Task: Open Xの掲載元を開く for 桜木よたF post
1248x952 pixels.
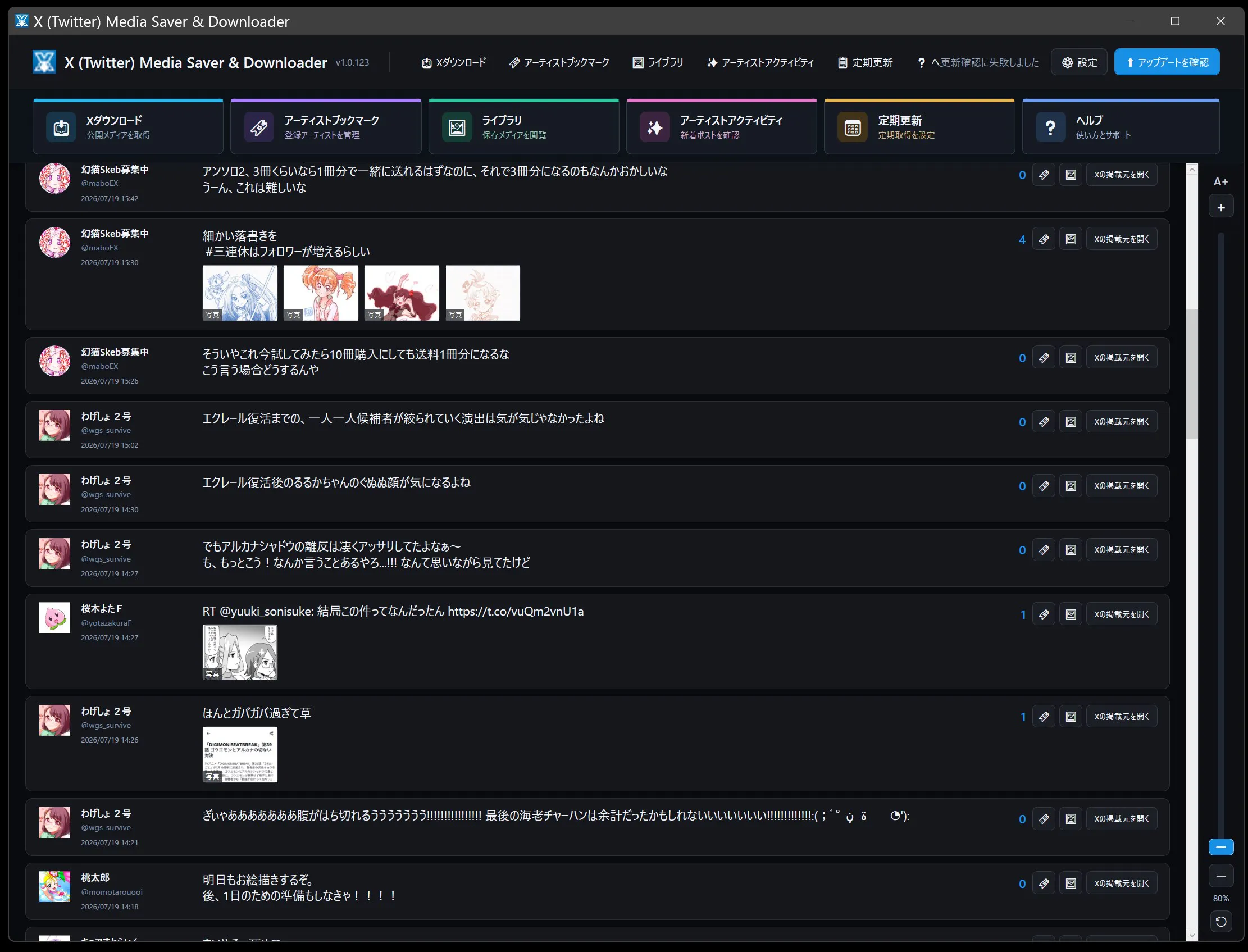Action: (x=1122, y=614)
